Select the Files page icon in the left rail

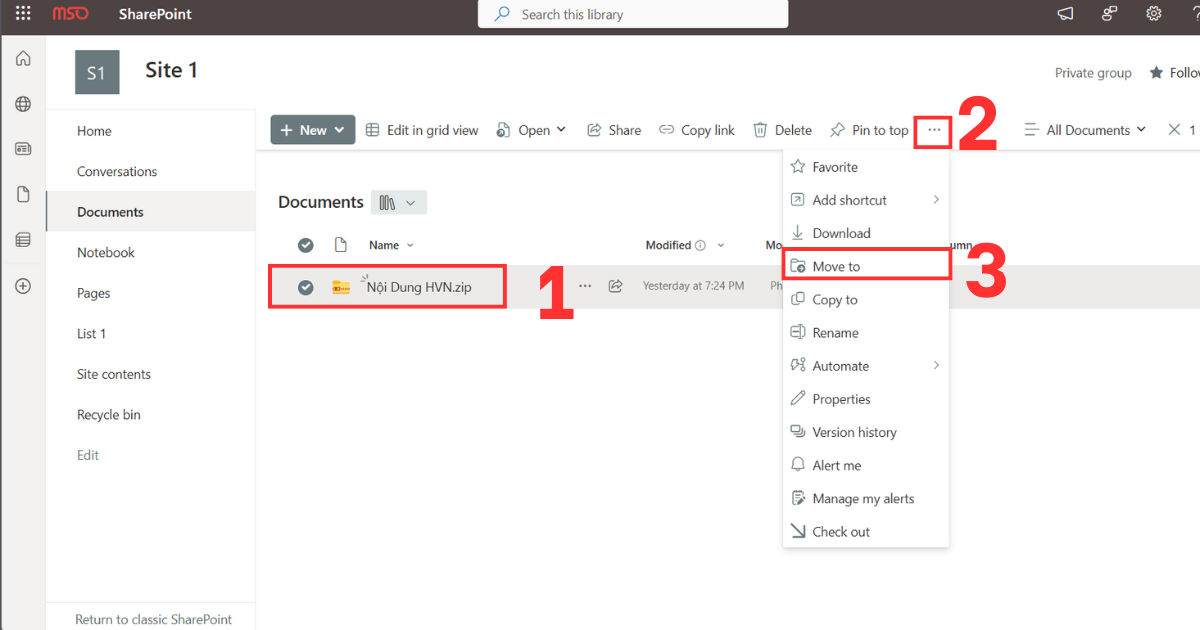pyautogui.click(x=22, y=193)
